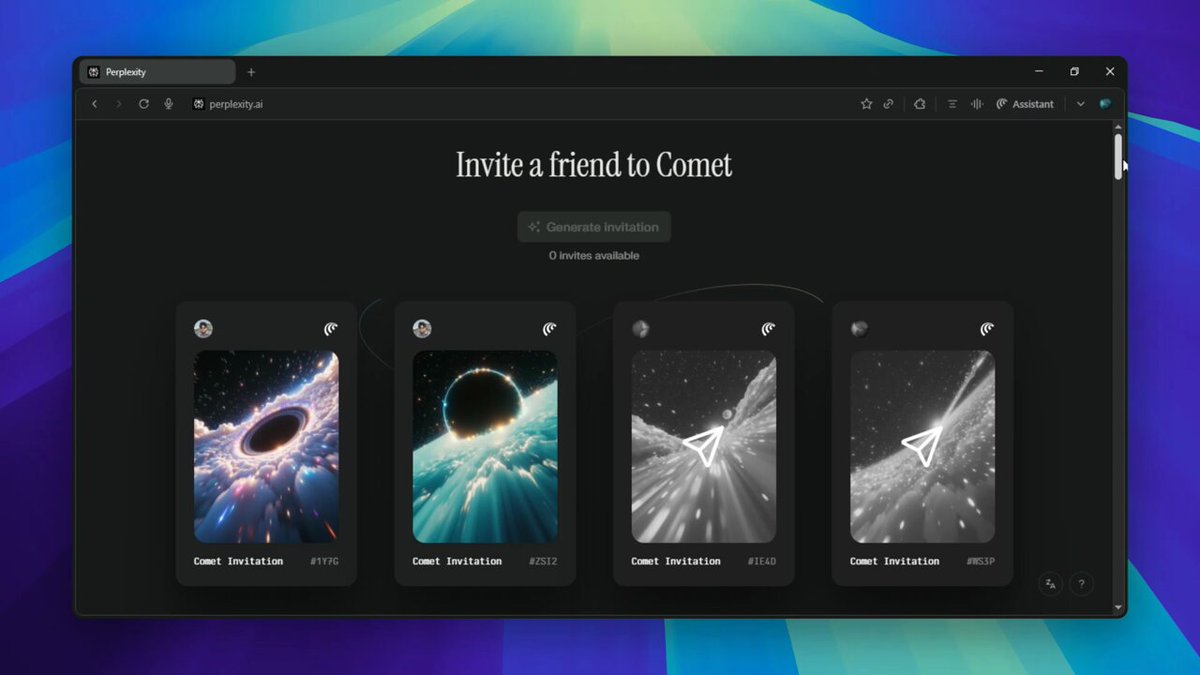Click the Generate invitation button

coord(594,227)
